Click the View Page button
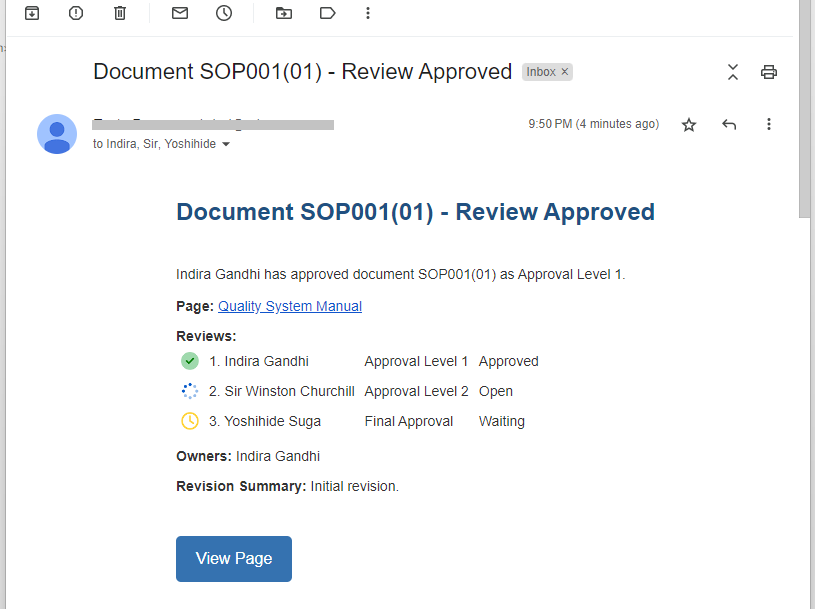This screenshot has width=815, height=609. 234,559
